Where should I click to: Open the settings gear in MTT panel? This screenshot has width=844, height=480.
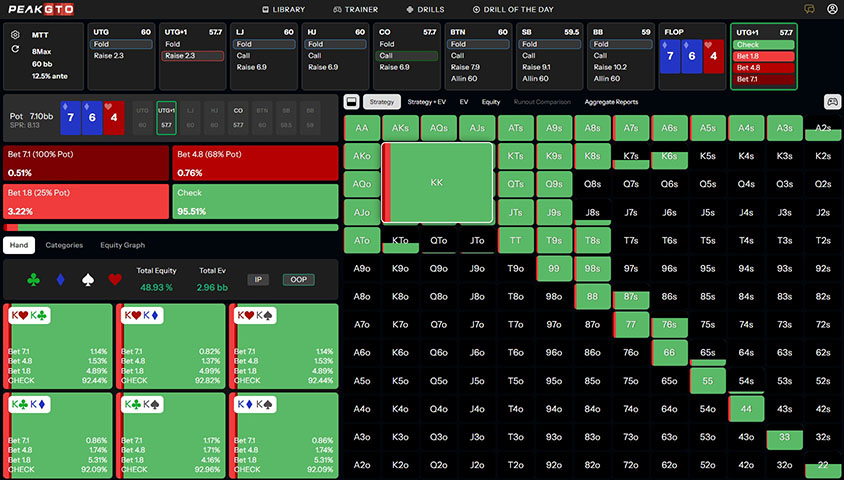click(15, 34)
